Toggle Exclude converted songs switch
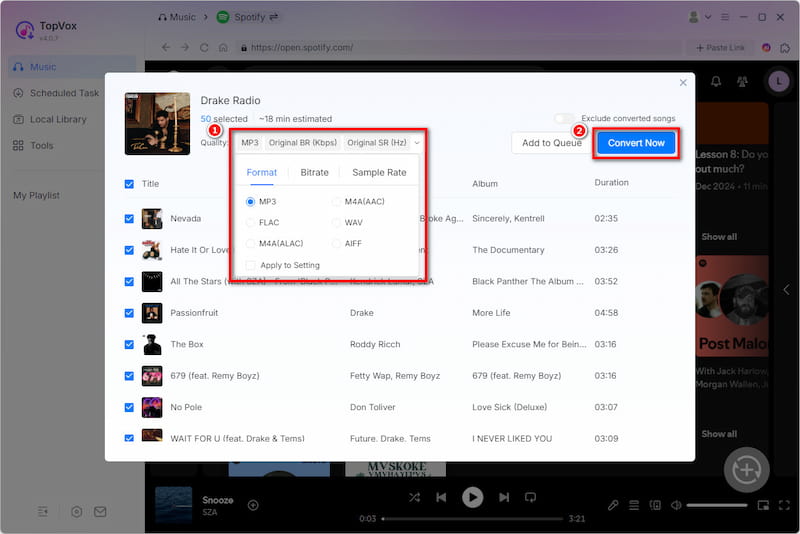 pos(565,119)
